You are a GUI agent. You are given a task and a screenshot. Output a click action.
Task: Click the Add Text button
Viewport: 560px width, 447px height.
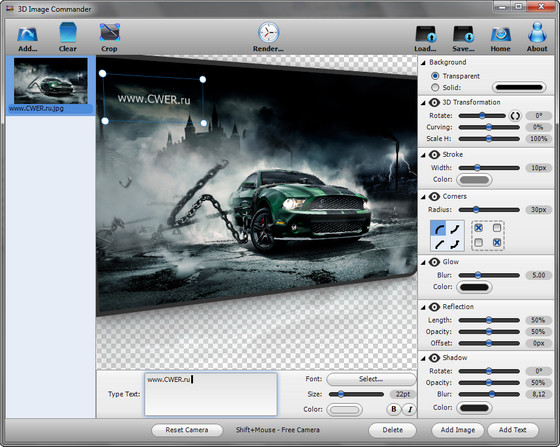(512, 430)
